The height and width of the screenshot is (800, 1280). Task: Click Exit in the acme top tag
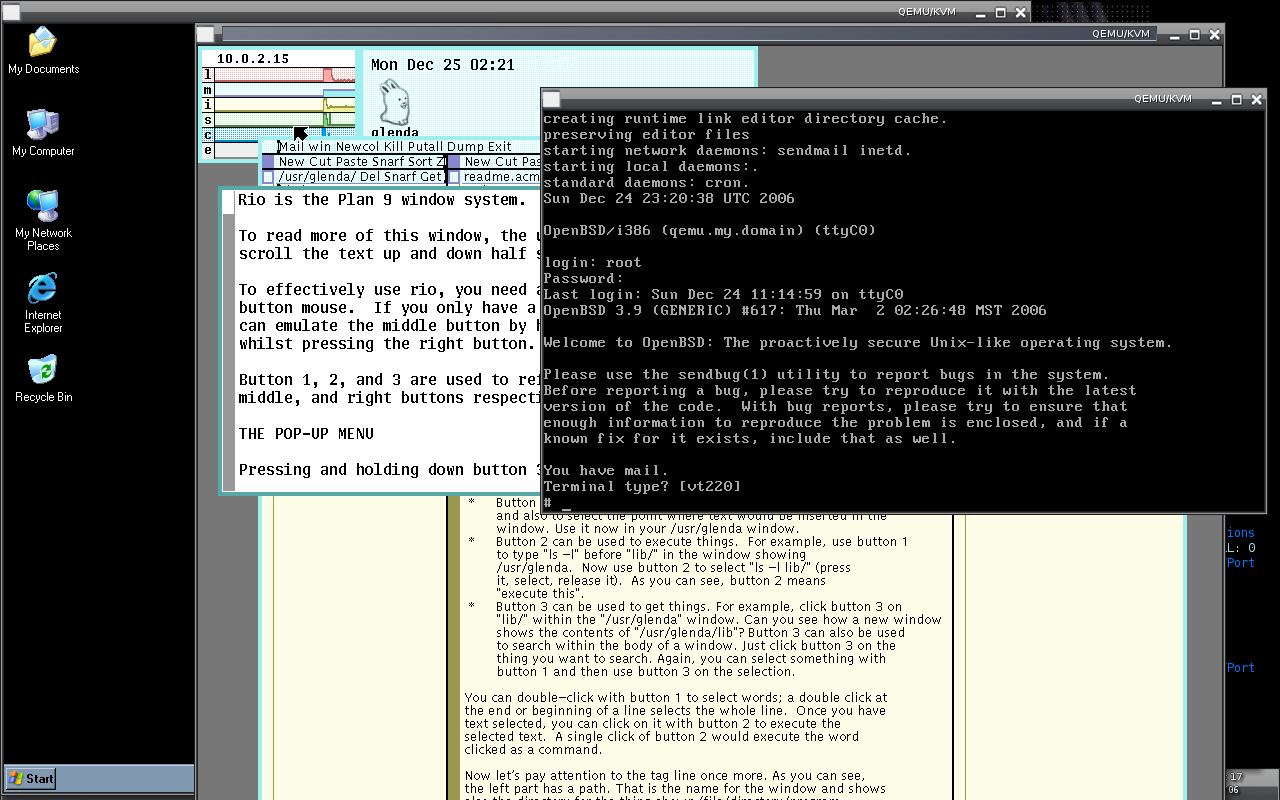tap(498, 147)
